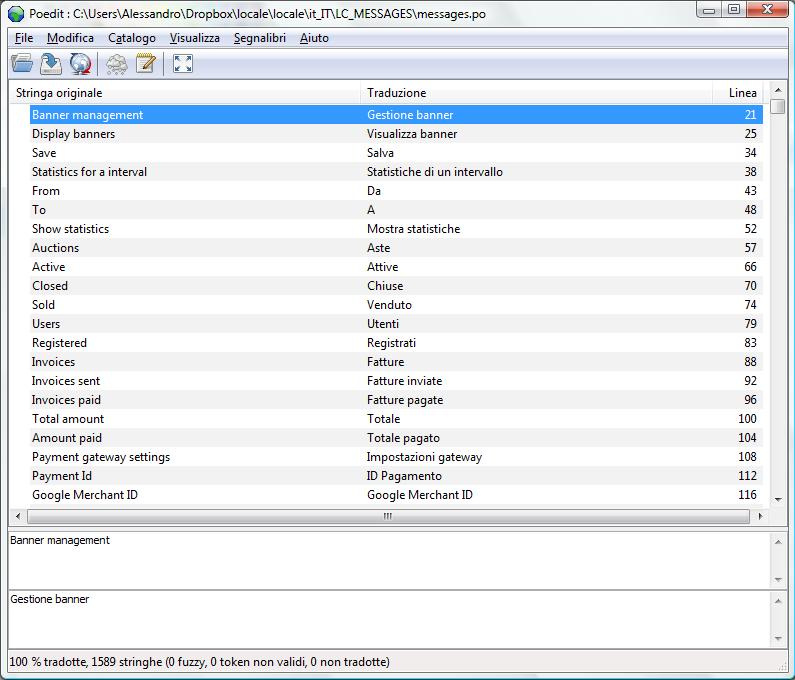The height and width of the screenshot is (680, 795).
Task: Open the Catalogo menu
Action: click(132, 38)
